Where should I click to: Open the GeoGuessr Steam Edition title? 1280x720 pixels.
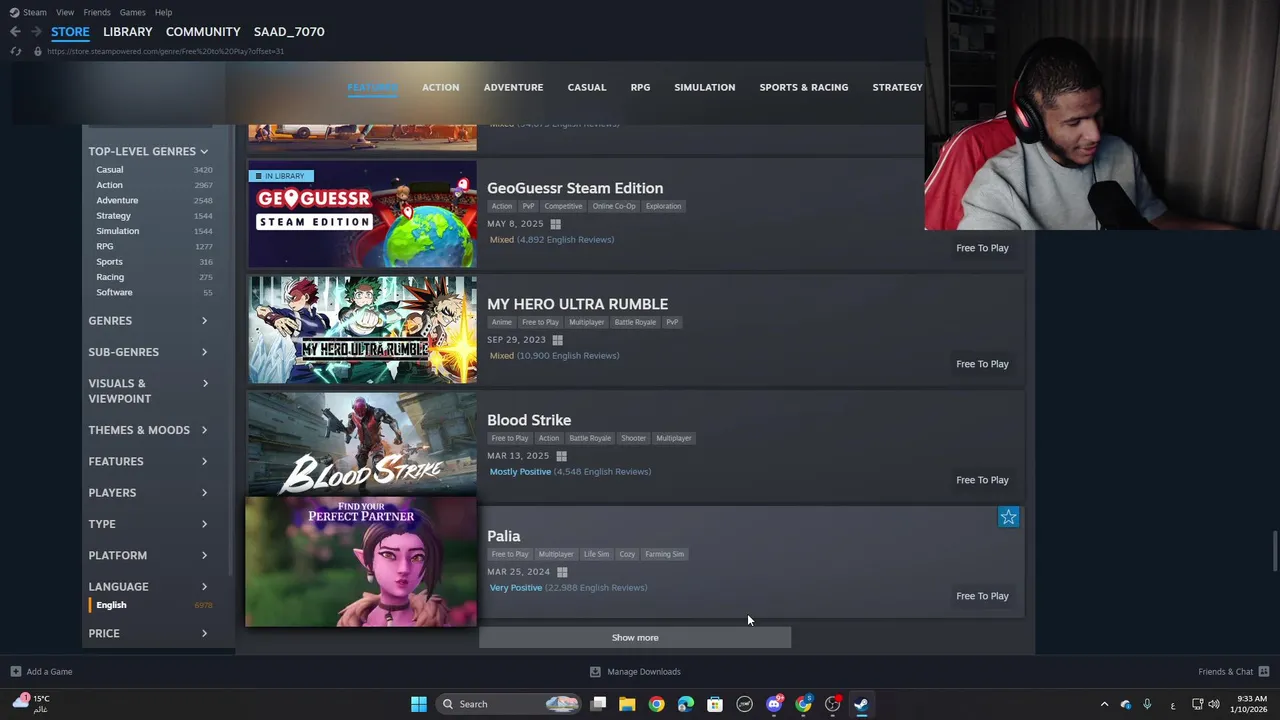(575, 188)
